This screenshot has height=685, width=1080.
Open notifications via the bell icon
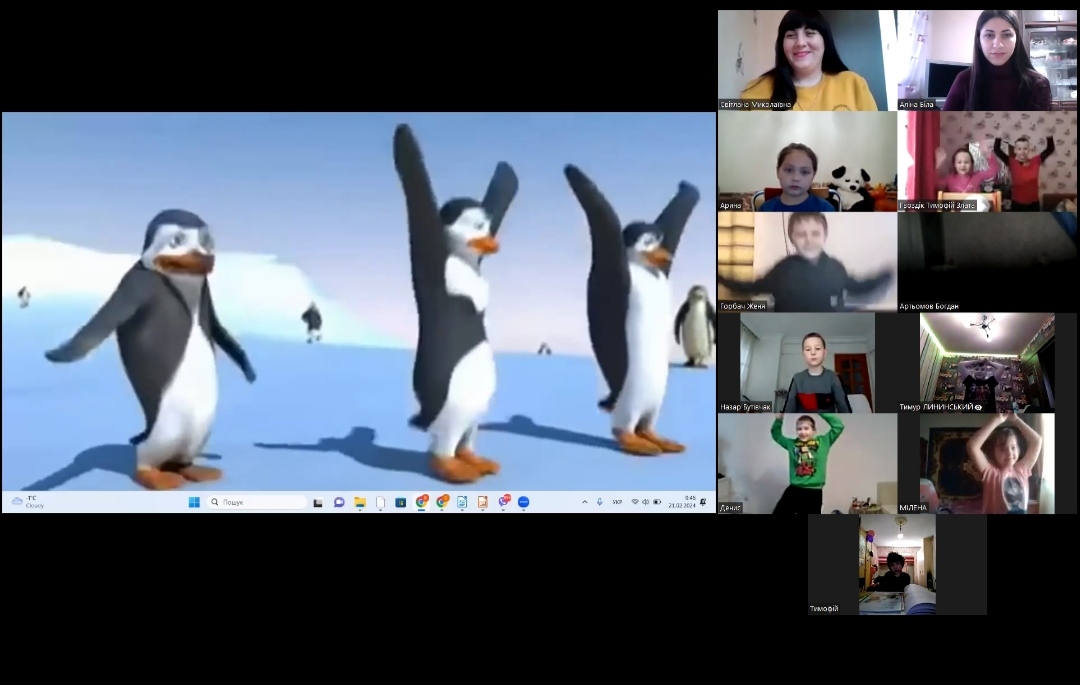click(703, 502)
